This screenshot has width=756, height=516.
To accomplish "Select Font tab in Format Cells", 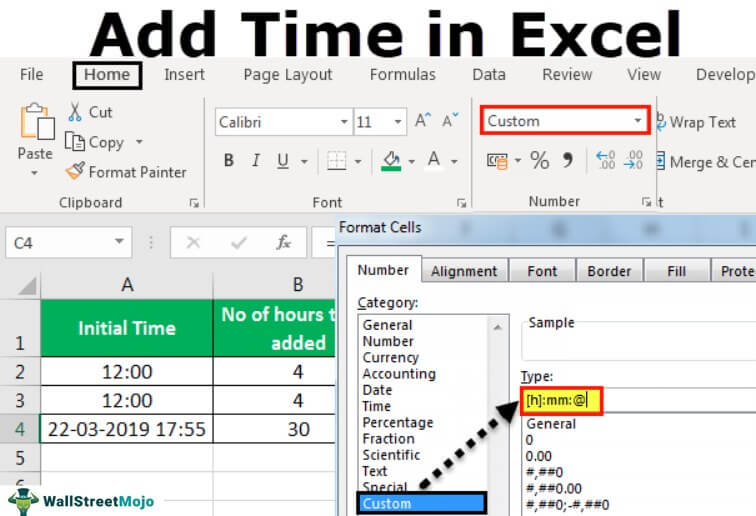I will click(x=542, y=271).
